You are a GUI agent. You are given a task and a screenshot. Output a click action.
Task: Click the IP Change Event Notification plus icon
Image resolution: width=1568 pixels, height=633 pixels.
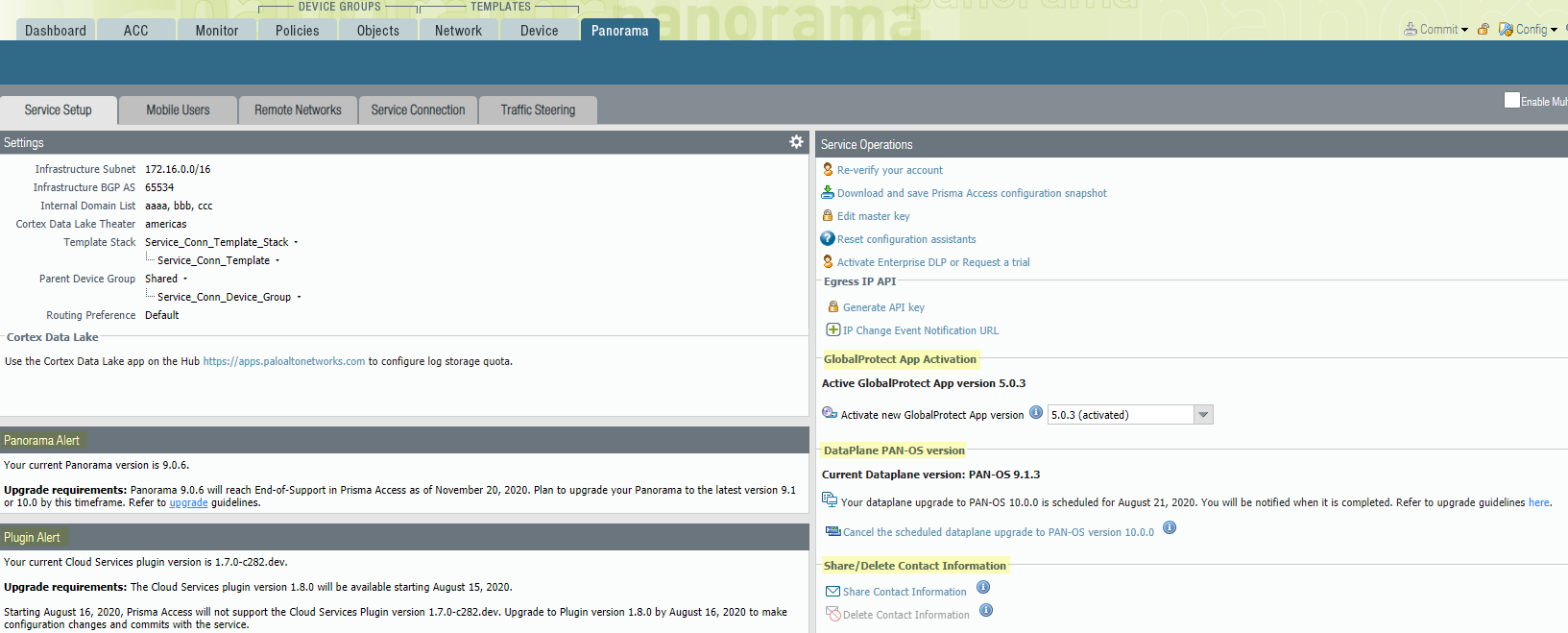[x=833, y=330]
